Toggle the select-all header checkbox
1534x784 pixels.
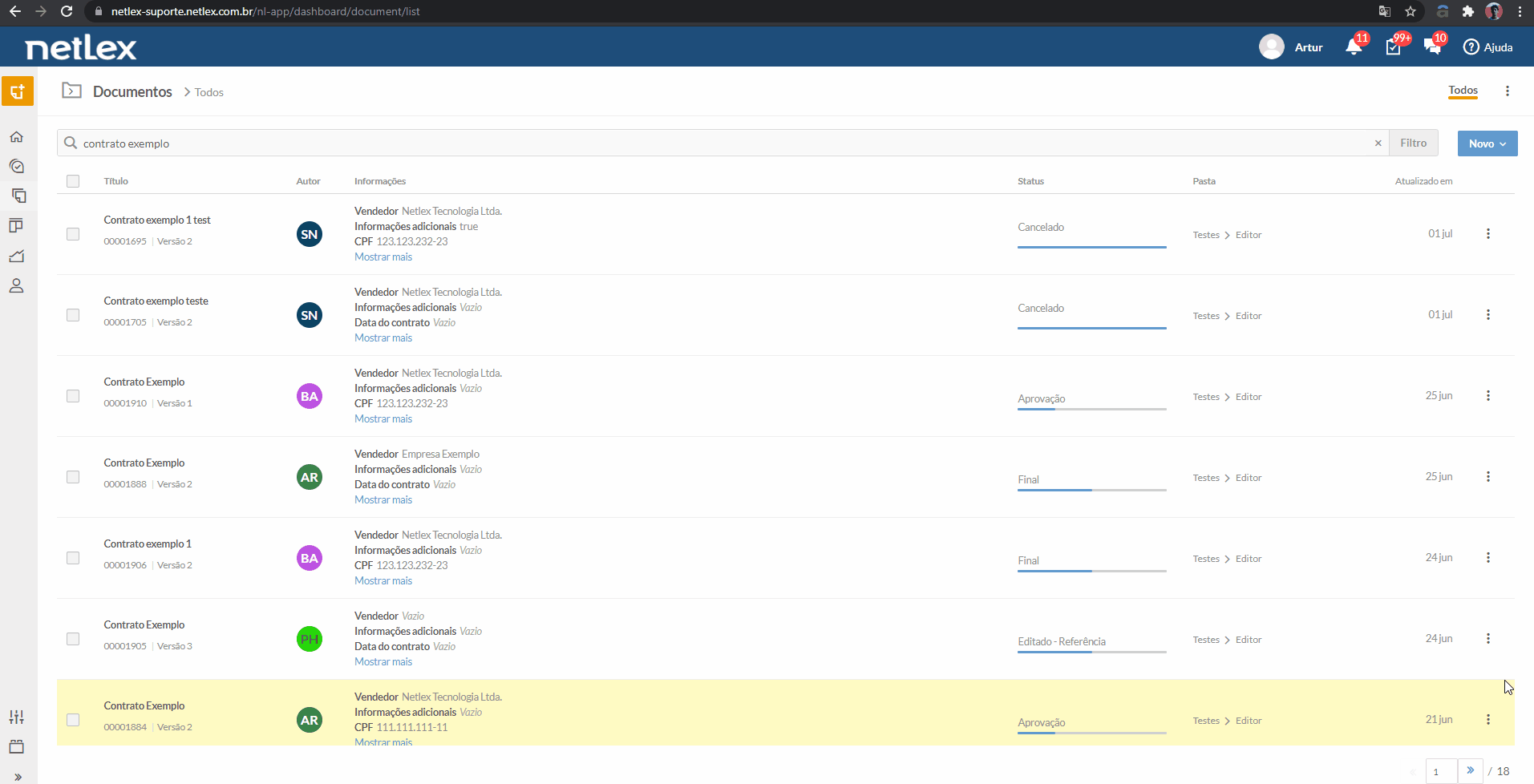(73, 181)
